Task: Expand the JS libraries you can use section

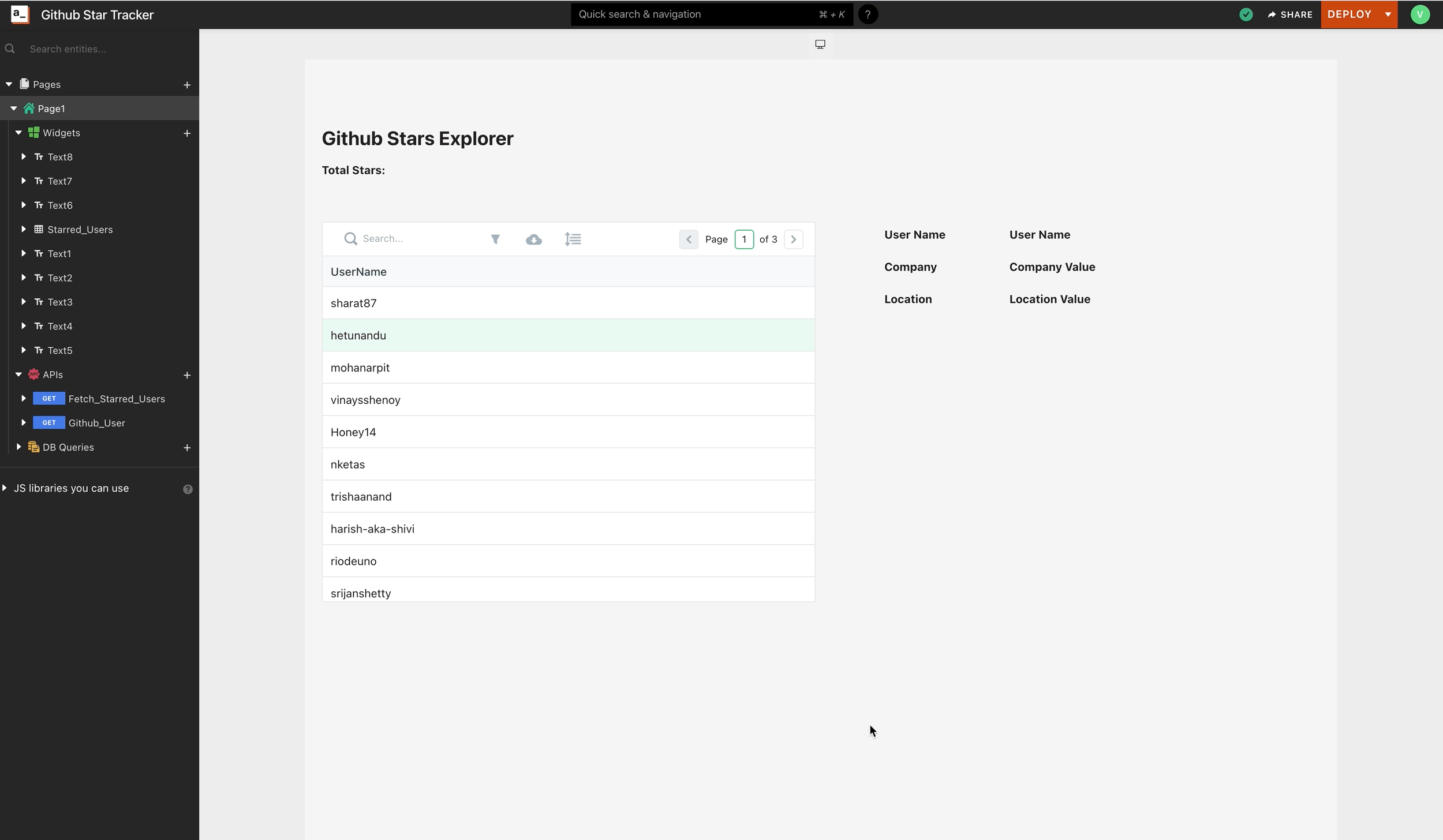Action: pos(5,487)
